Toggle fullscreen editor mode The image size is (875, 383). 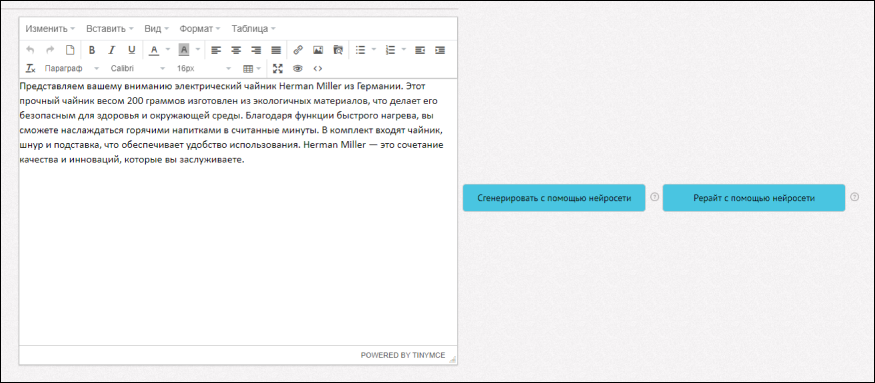(x=278, y=69)
